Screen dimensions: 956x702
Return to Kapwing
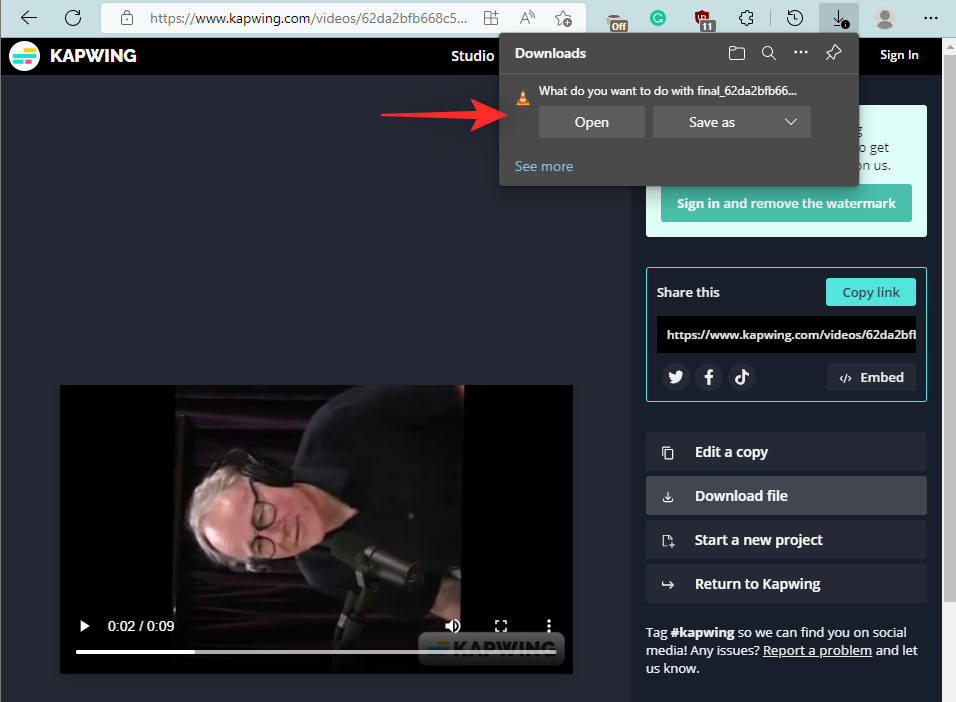pyautogui.click(x=786, y=584)
